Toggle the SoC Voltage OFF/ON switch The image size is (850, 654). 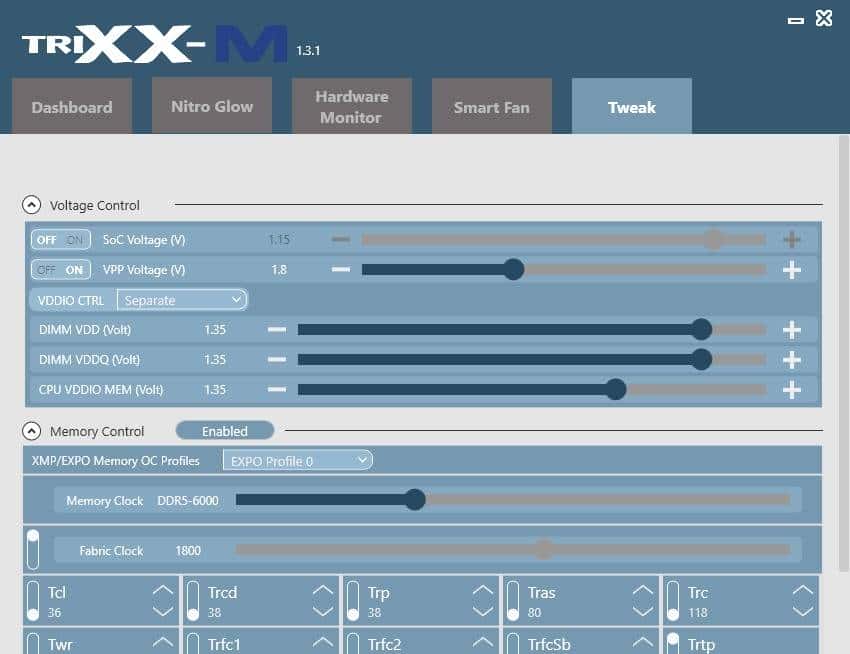(61, 240)
